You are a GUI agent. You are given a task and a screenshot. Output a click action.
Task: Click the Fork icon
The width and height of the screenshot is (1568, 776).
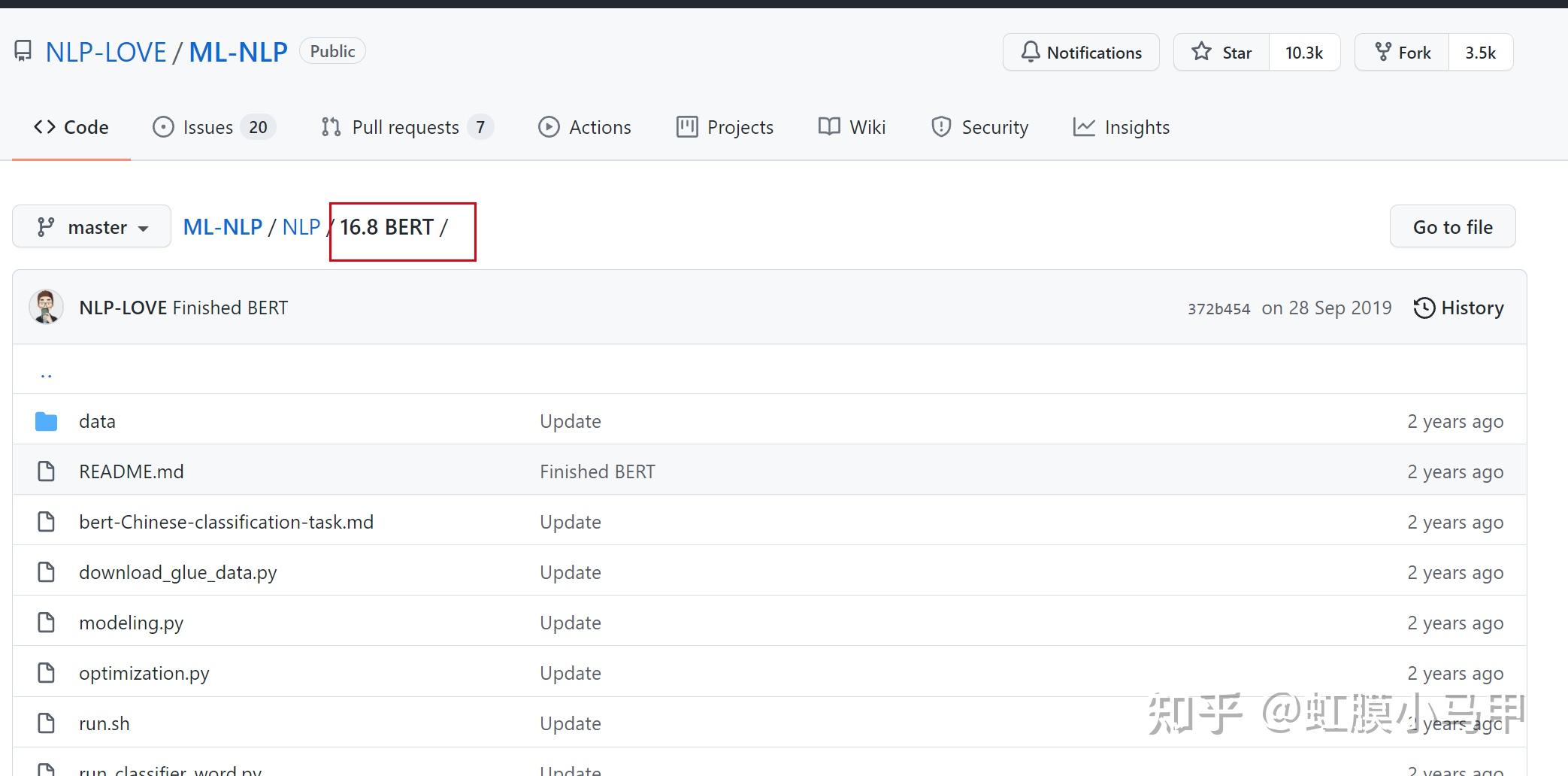[x=1382, y=52]
